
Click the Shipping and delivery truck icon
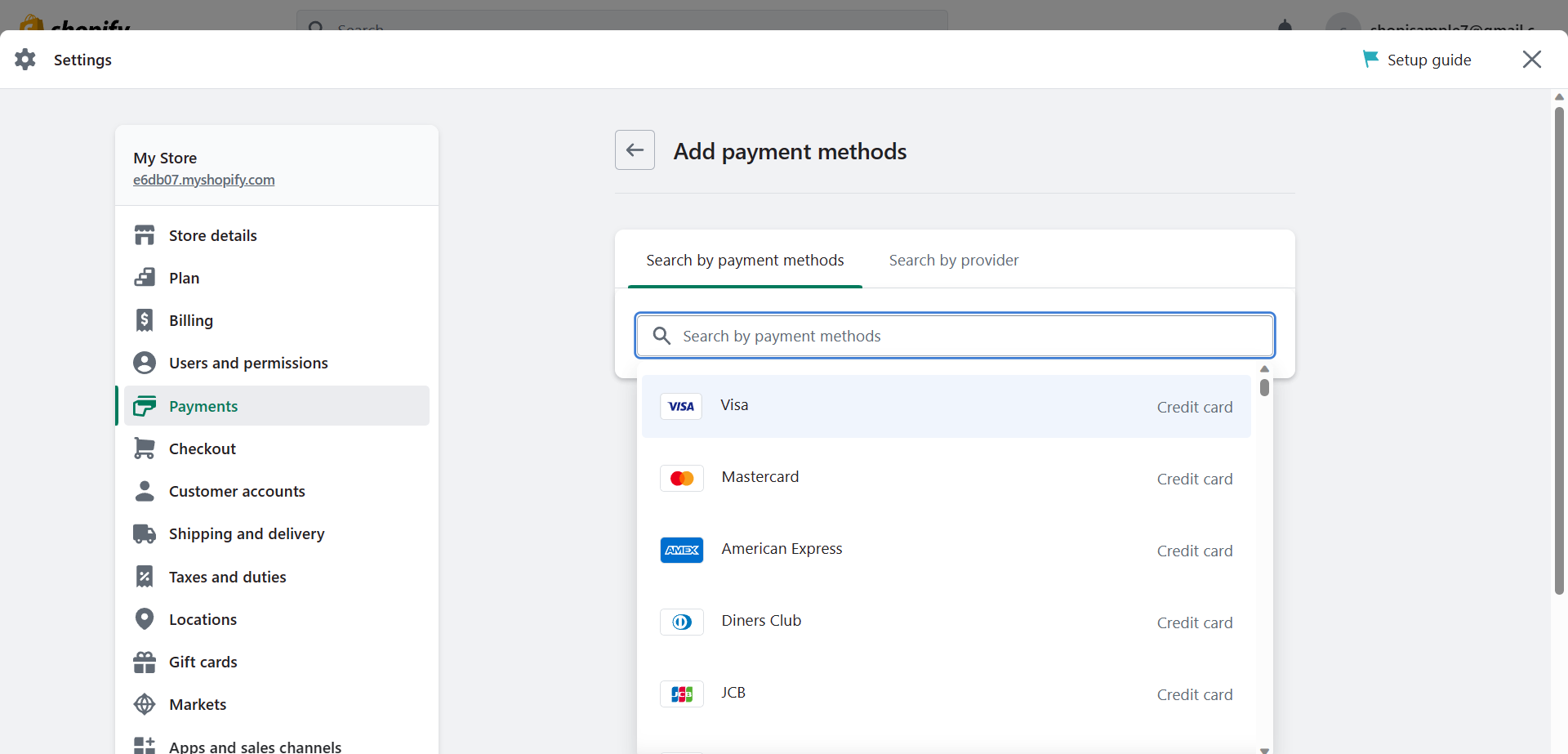145,533
